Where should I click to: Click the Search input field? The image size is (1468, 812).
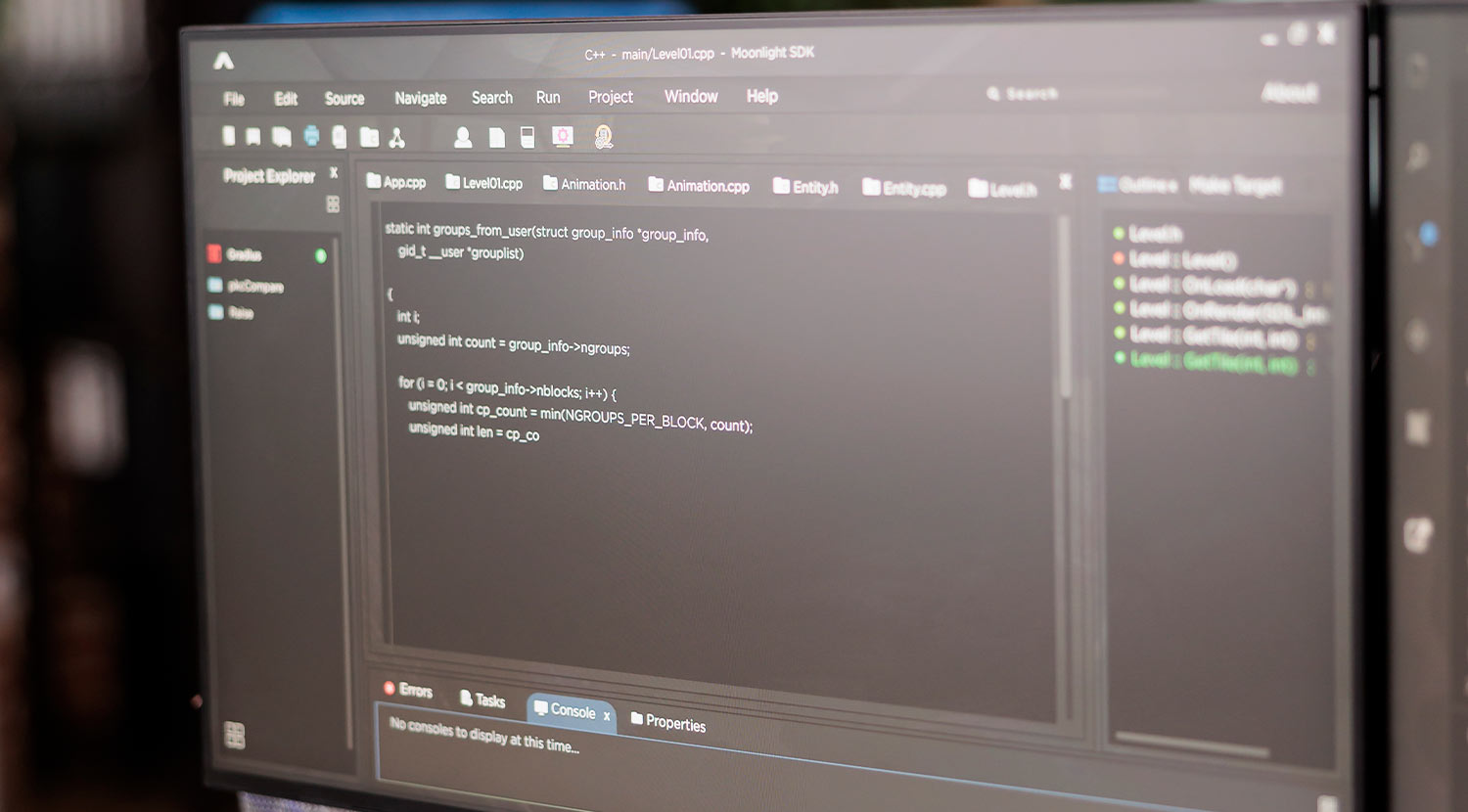pos(1077,94)
